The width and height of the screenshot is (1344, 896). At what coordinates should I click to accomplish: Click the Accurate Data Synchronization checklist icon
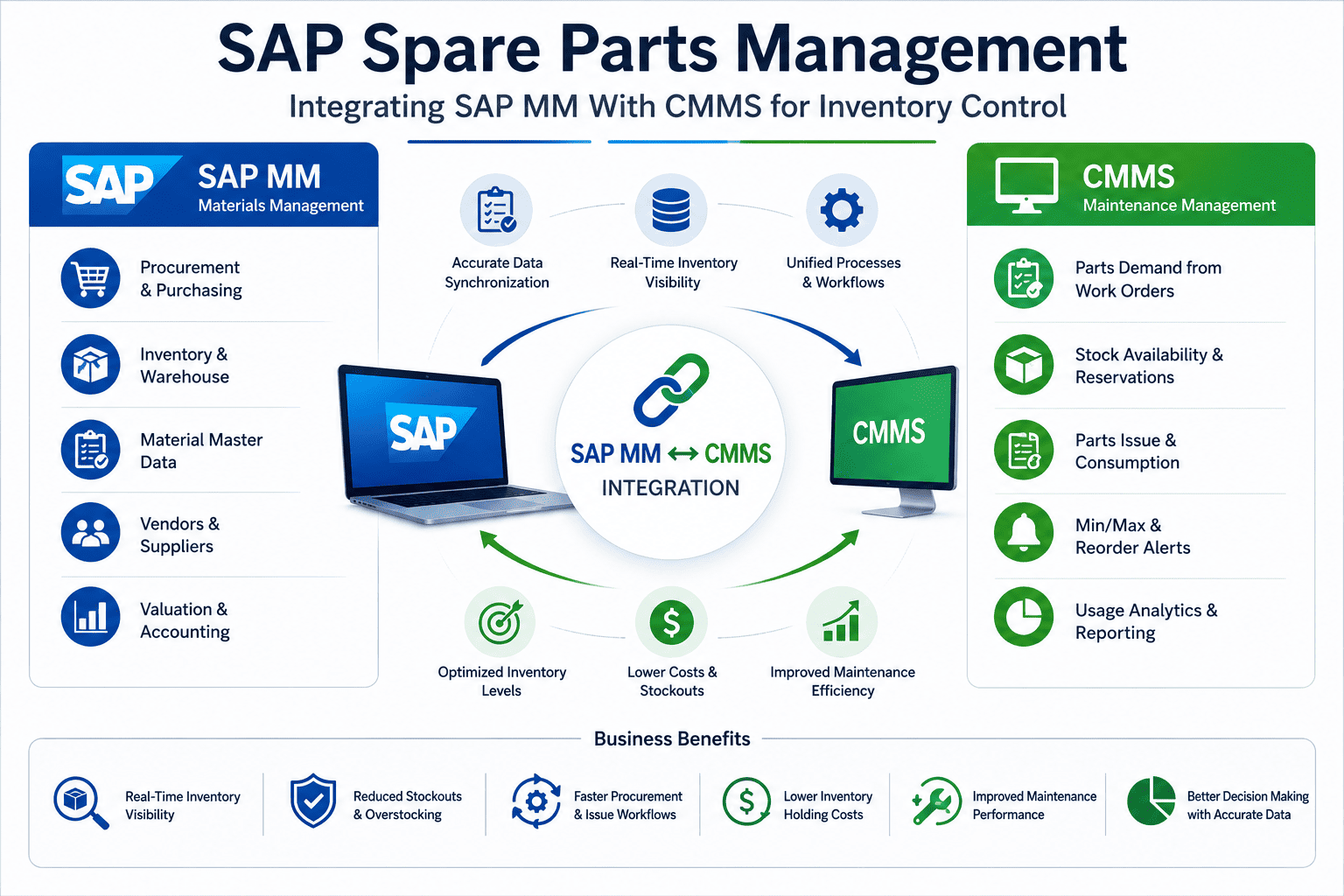click(x=496, y=210)
